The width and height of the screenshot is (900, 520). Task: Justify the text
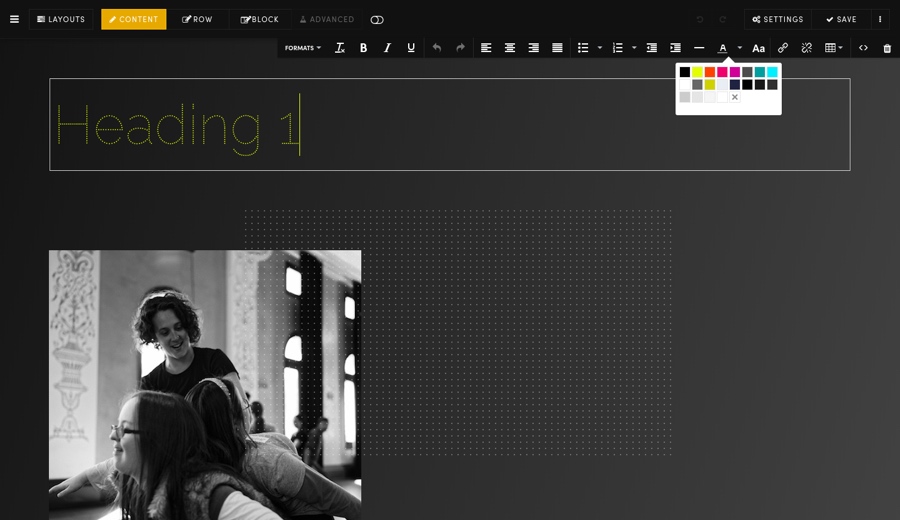coord(557,48)
